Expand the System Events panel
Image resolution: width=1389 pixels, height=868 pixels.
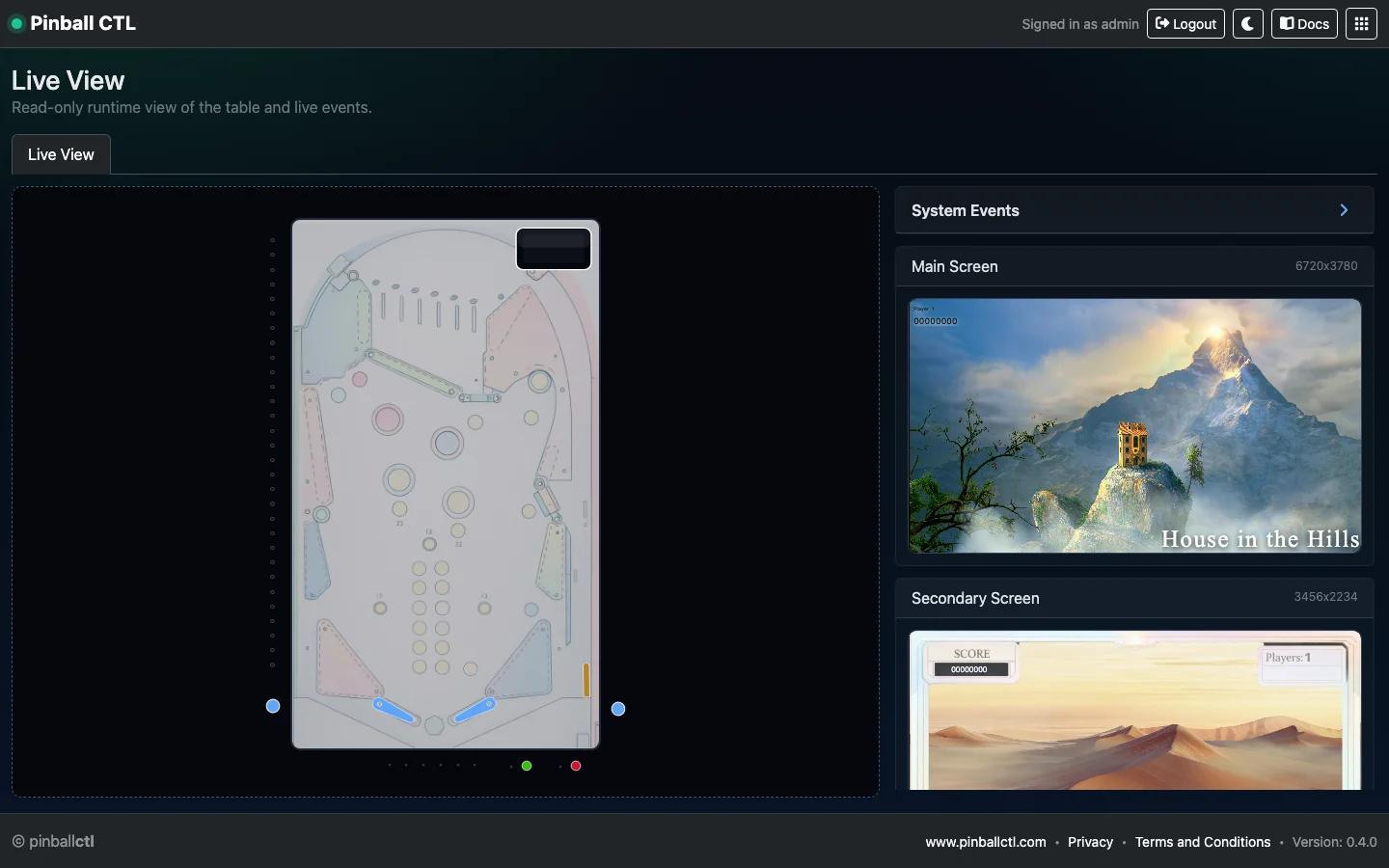(x=1344, y=210)
